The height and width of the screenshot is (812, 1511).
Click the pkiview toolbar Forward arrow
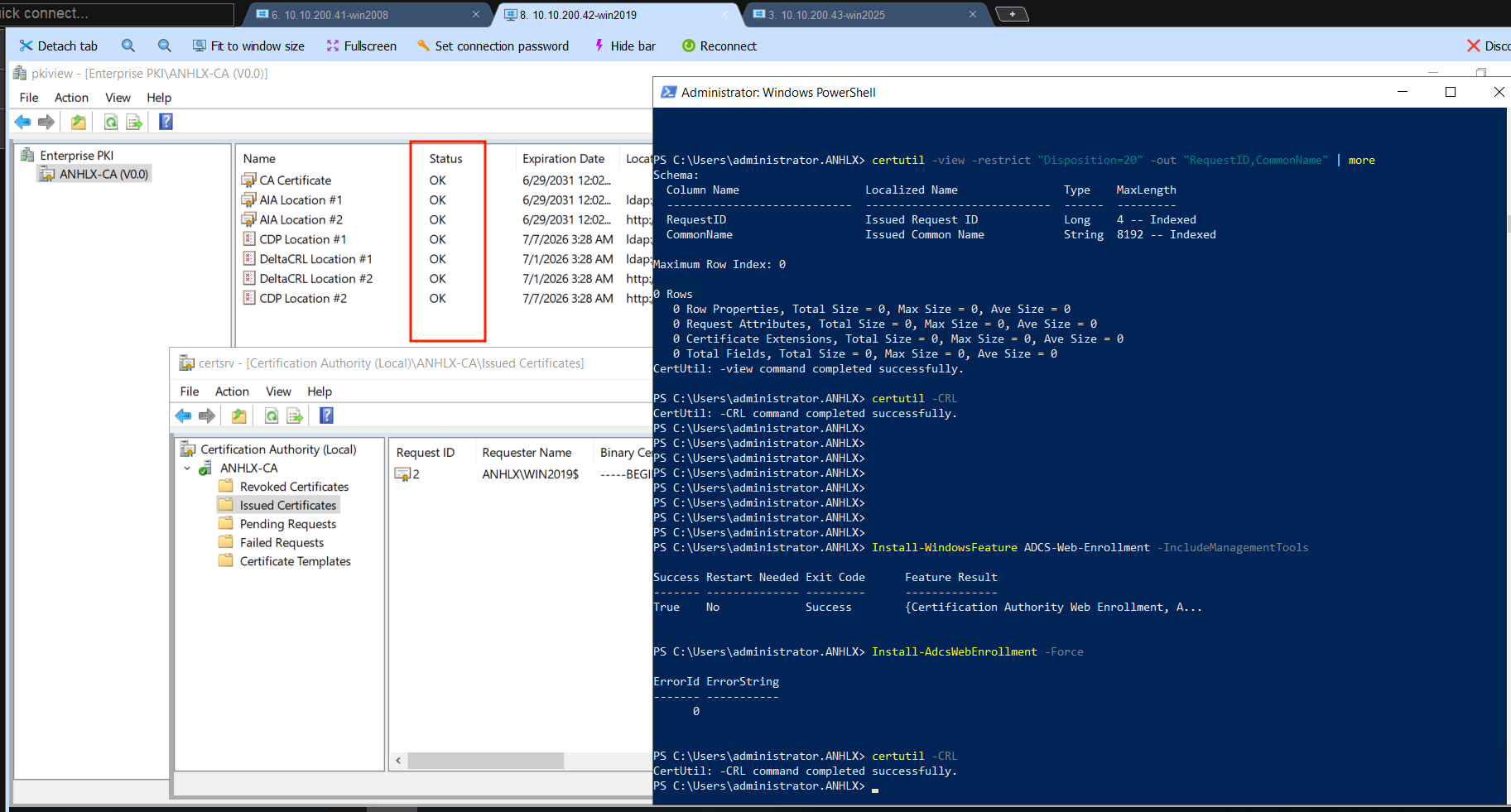pos(46,123)
